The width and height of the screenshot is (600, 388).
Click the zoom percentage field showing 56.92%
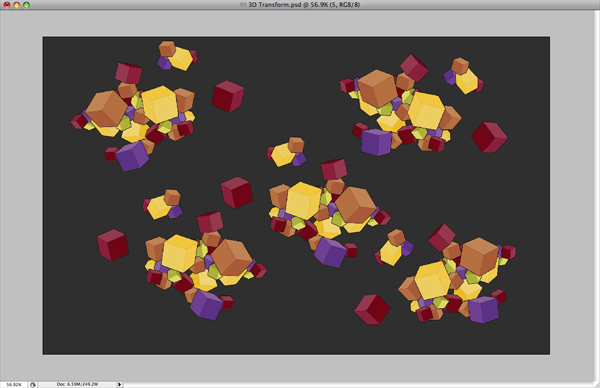(14, 385)
